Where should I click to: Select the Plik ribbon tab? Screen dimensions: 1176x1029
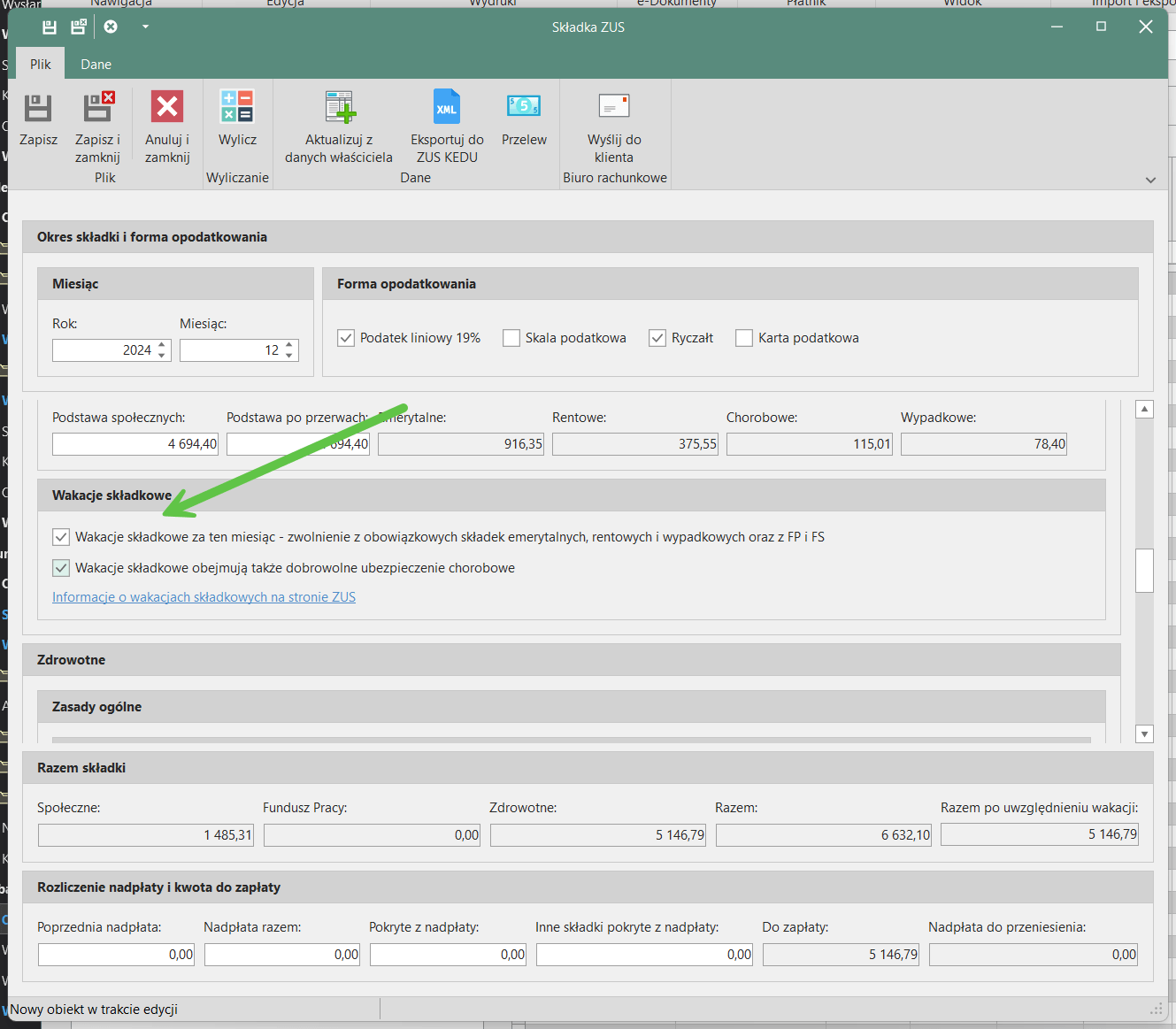[x=41, y=65]
